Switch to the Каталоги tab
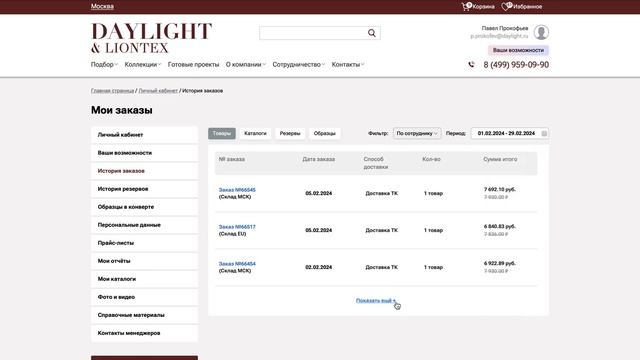 pos(255,133)
